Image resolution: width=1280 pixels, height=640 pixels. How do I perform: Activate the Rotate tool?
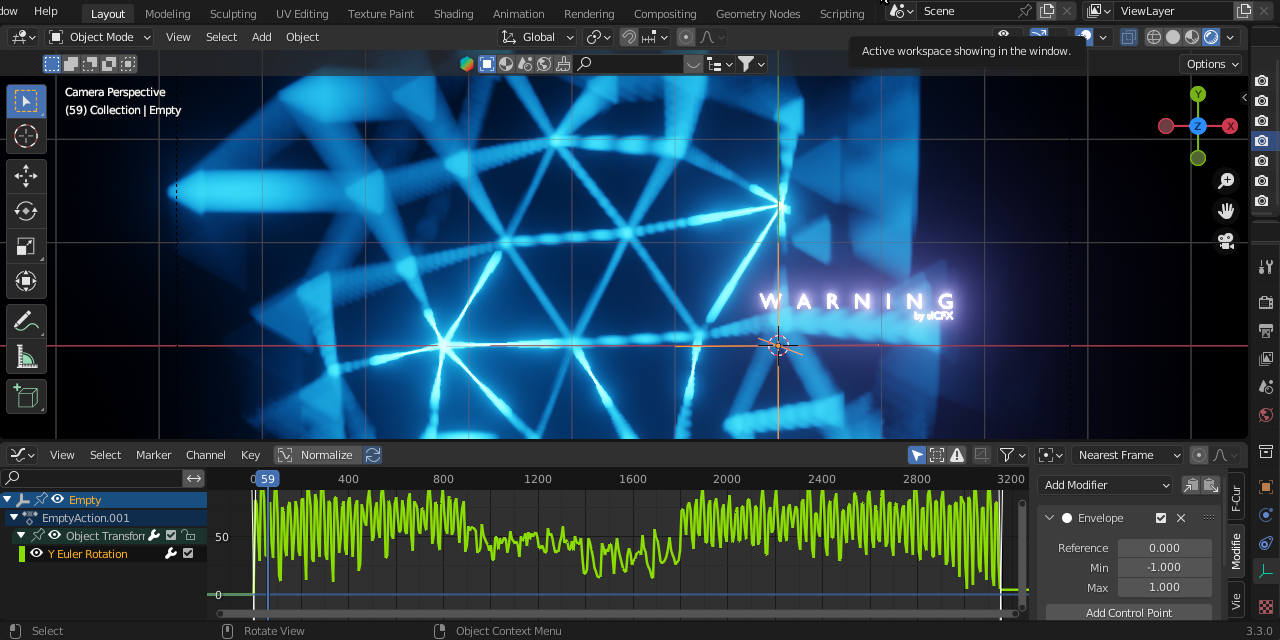point(26,211)
